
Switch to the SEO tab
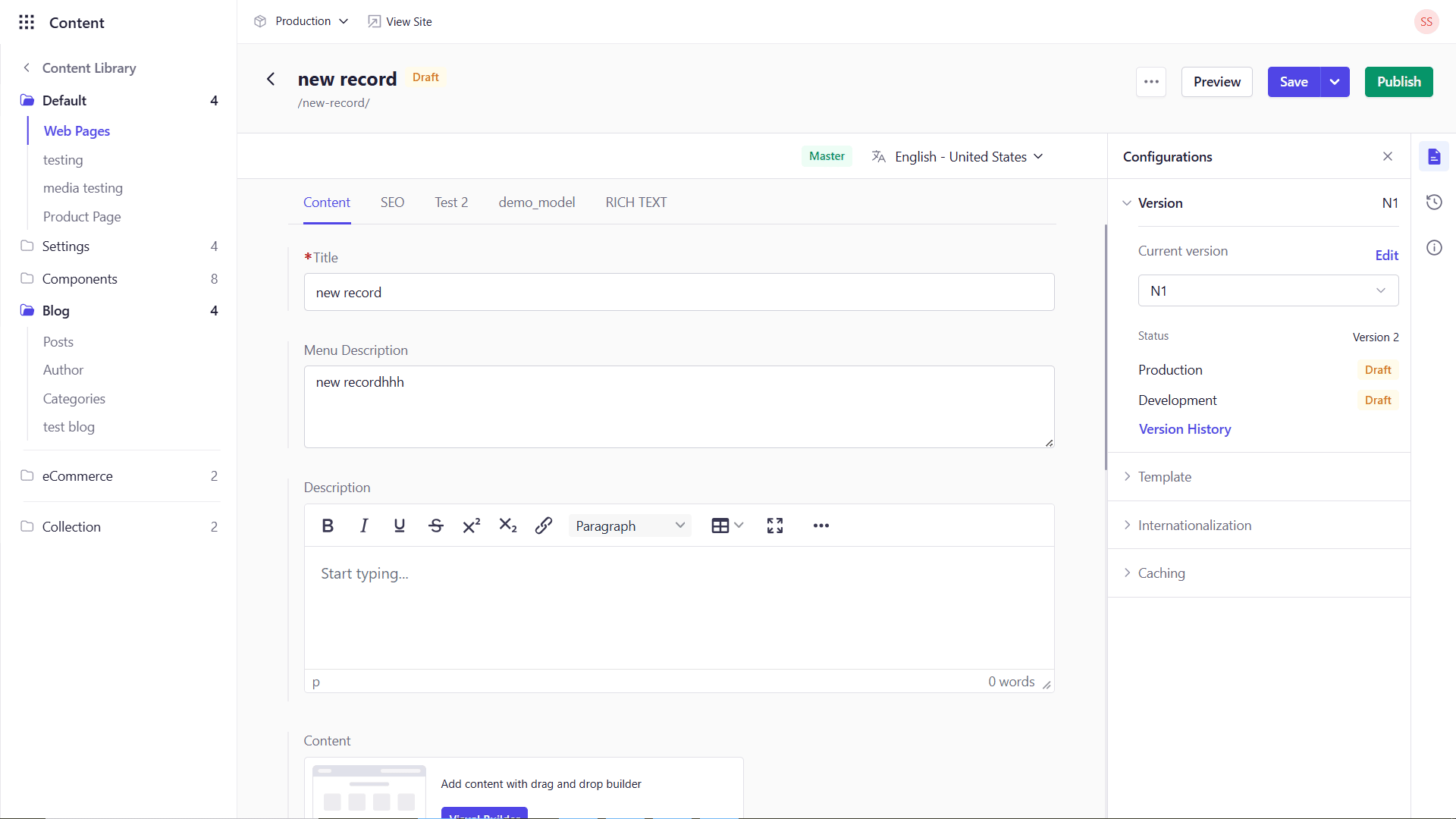[x=392, y=202]
